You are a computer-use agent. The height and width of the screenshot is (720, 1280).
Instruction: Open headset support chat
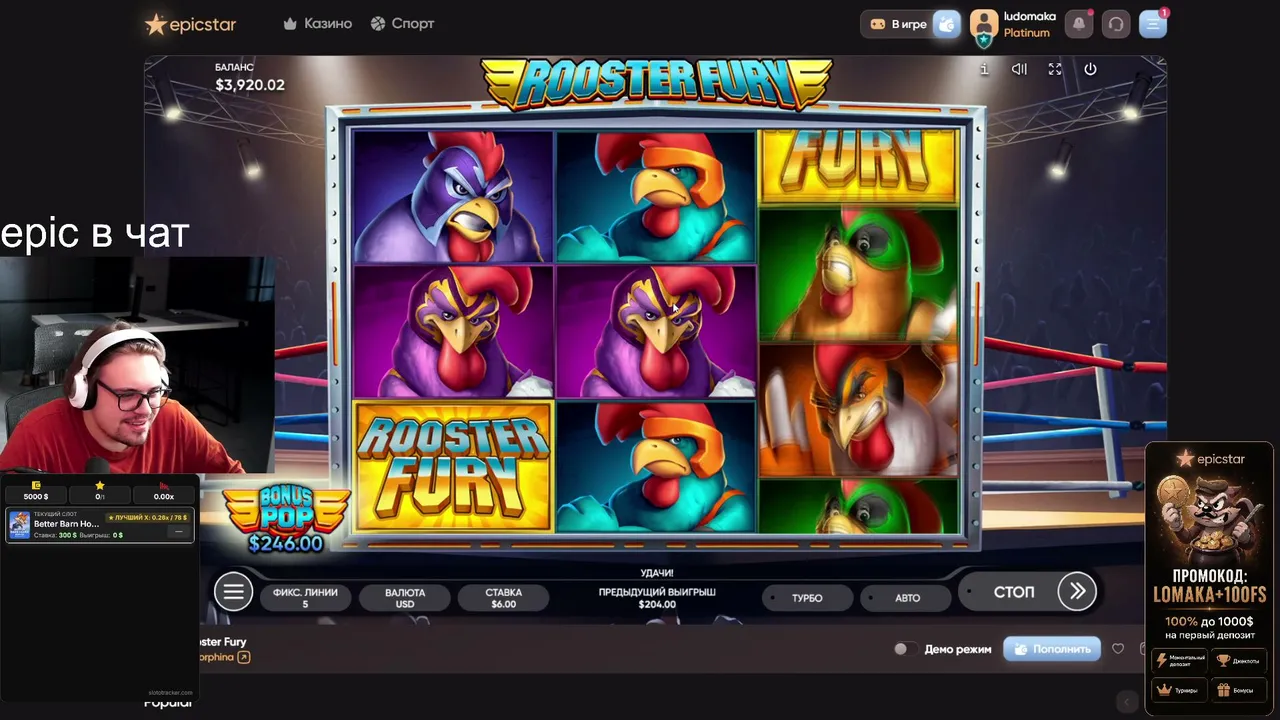tap(1116, 24)
